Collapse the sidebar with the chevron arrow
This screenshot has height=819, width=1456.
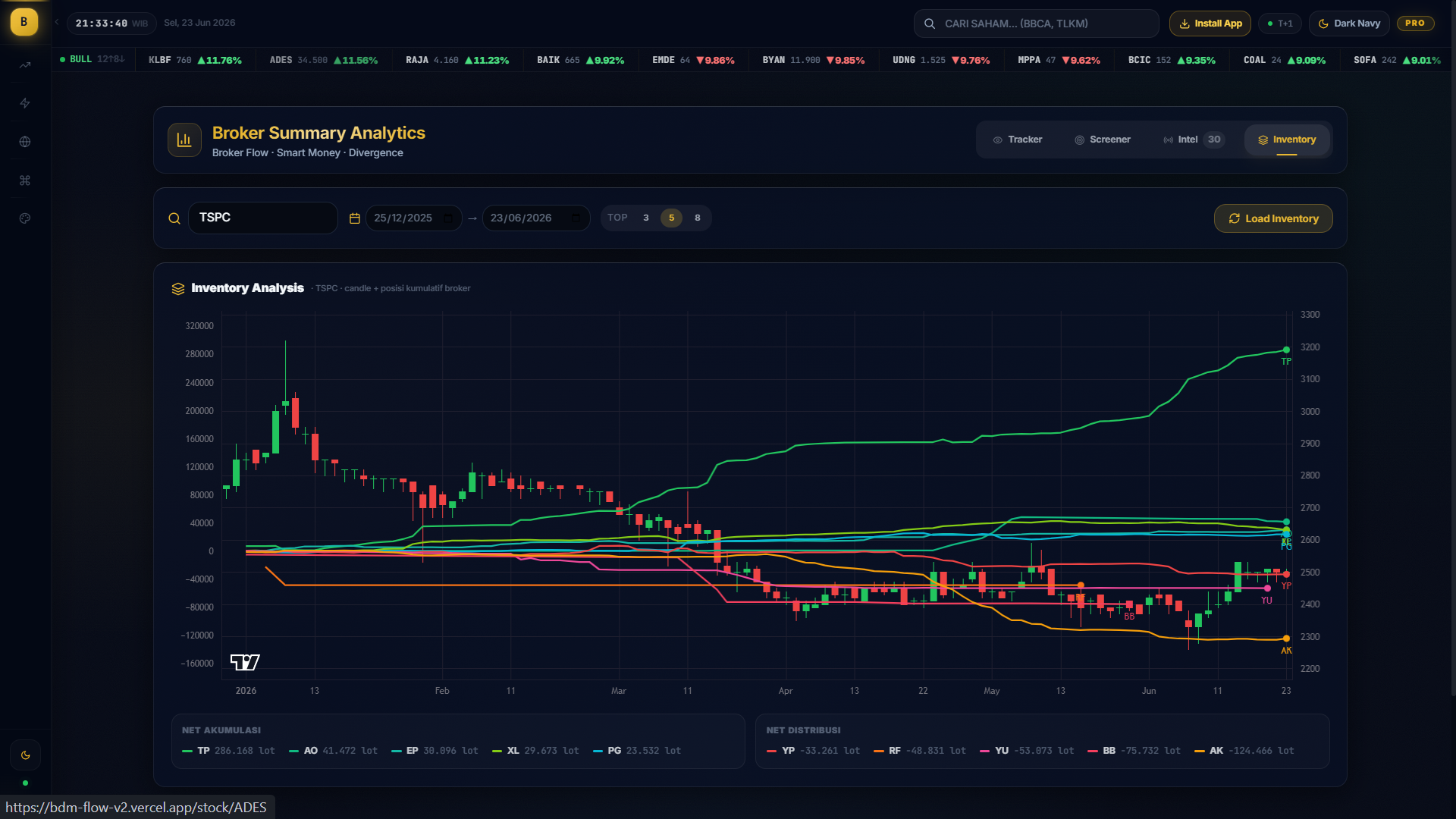click(57, 23)
